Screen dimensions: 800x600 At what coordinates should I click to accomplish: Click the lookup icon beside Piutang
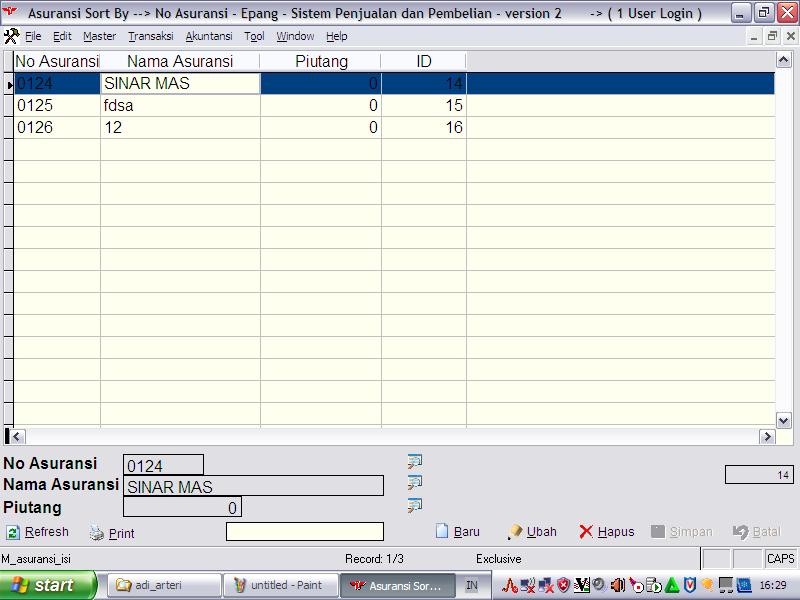click(x=414, y=505)
